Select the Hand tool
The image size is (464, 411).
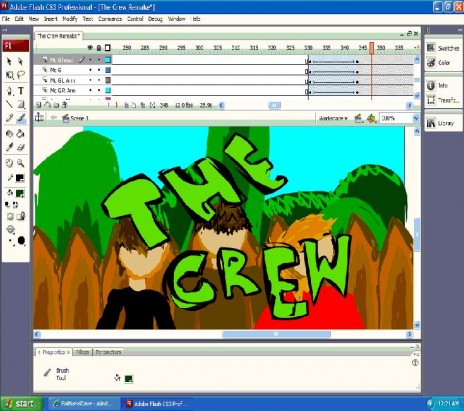(9, 163)
